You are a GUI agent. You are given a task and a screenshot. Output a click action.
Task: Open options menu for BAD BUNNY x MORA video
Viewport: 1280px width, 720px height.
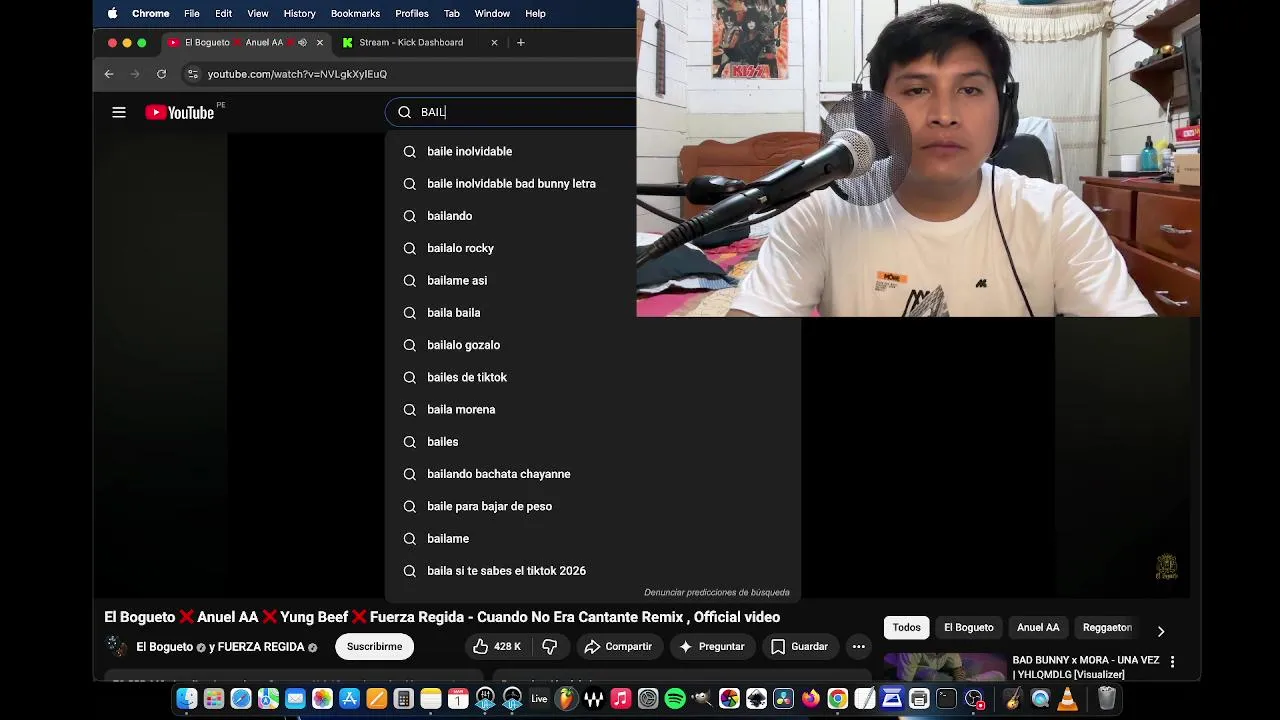(x=1172, y=662)
